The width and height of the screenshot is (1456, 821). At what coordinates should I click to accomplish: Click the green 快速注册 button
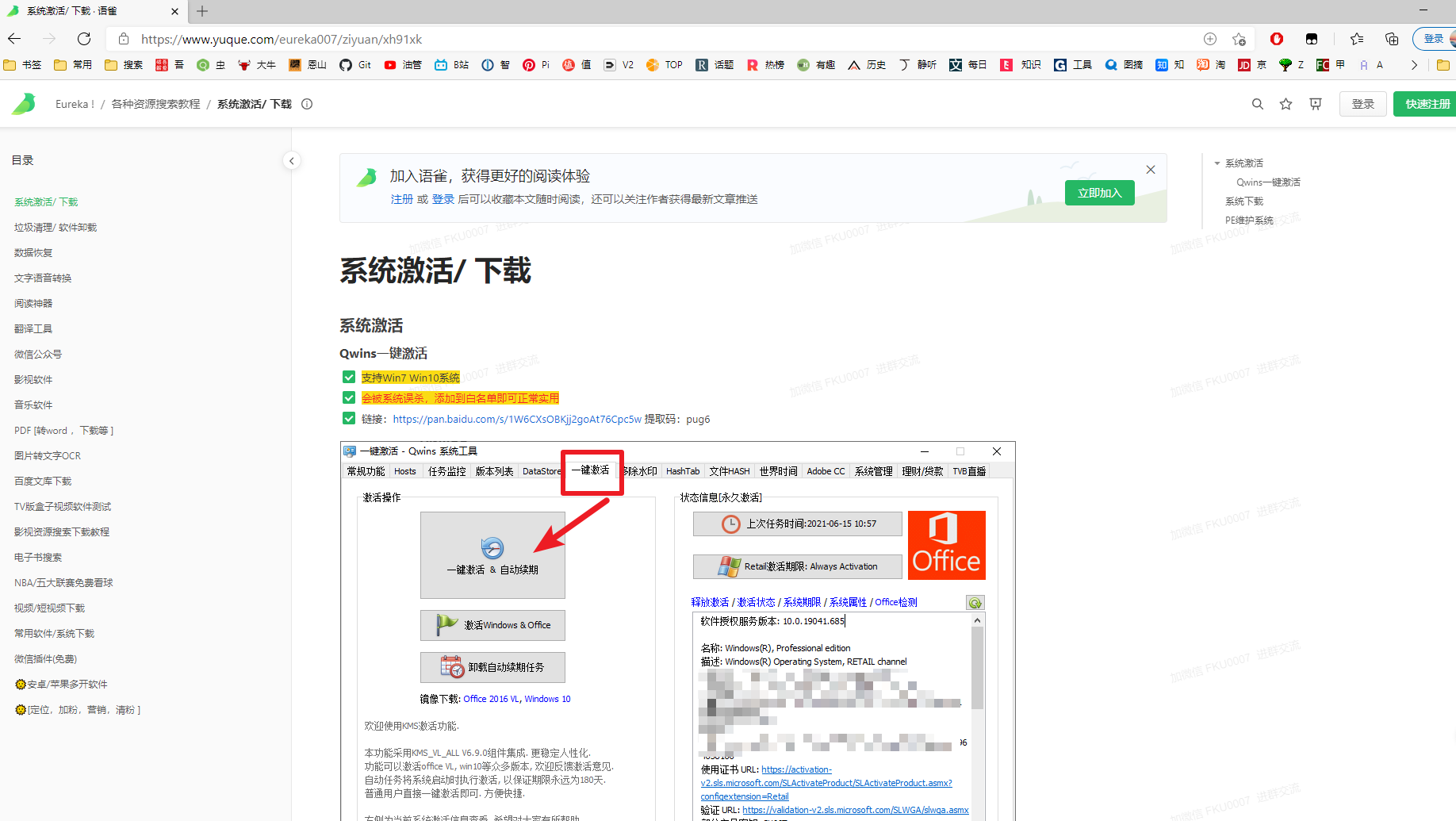coord(1426,104)
